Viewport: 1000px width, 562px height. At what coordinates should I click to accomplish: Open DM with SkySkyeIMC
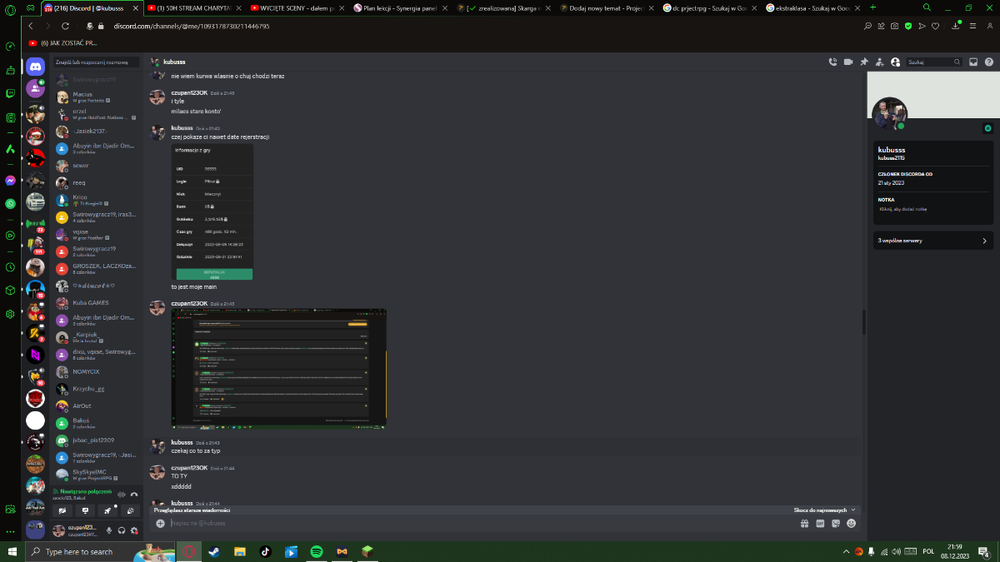pyautogui.click(x=97, y=475)
